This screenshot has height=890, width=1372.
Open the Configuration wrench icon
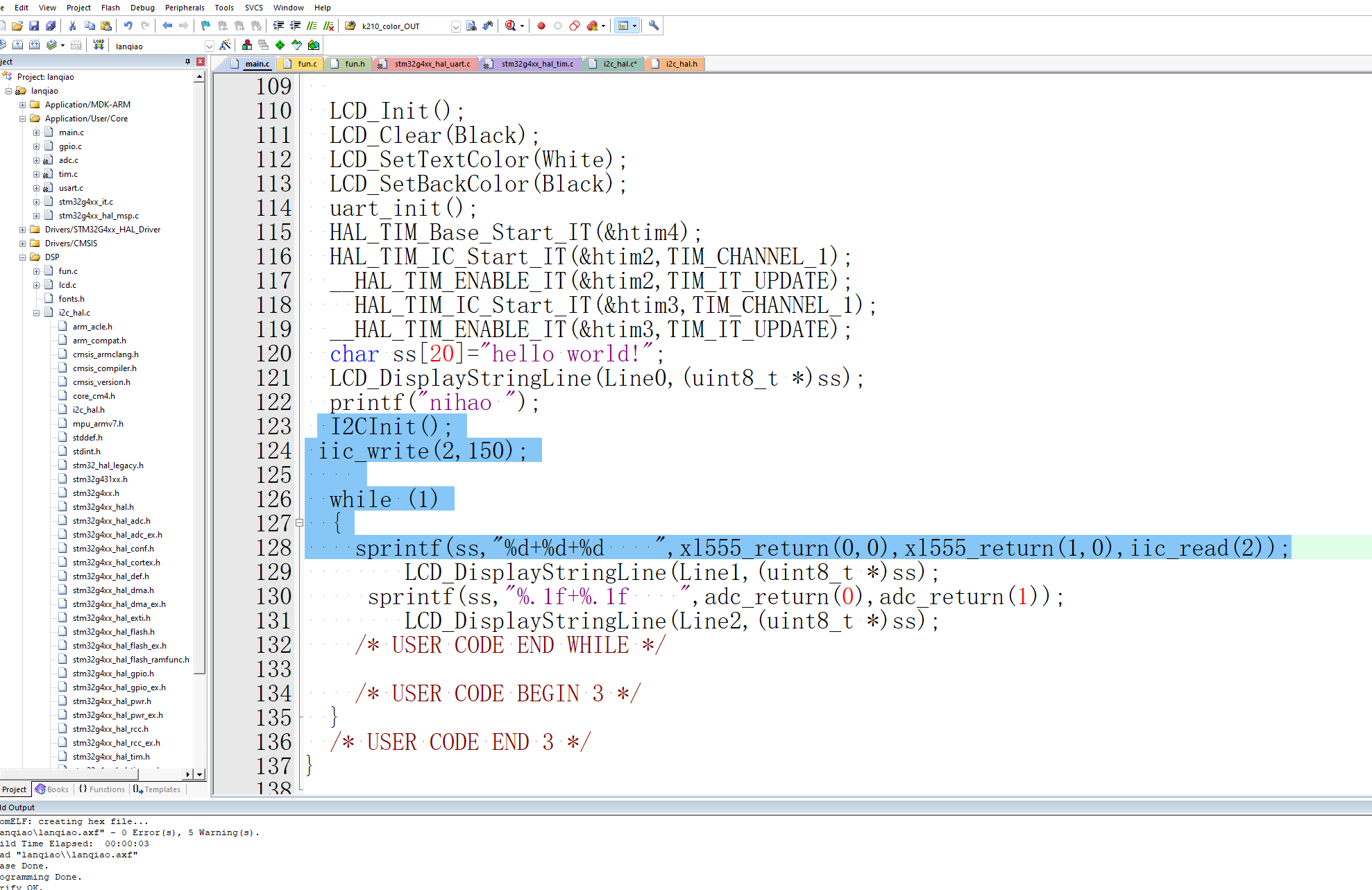[x=654, y=26]
